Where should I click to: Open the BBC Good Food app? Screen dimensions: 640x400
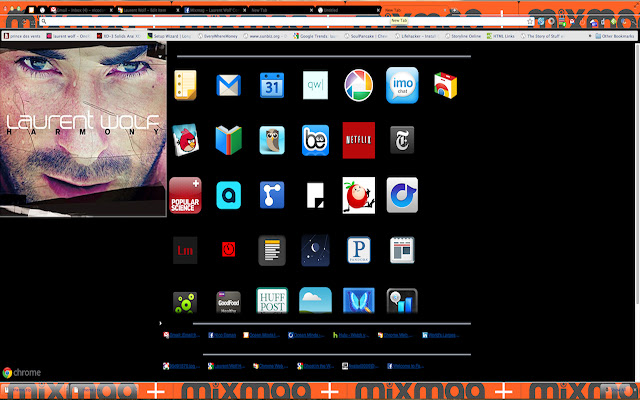229,302
